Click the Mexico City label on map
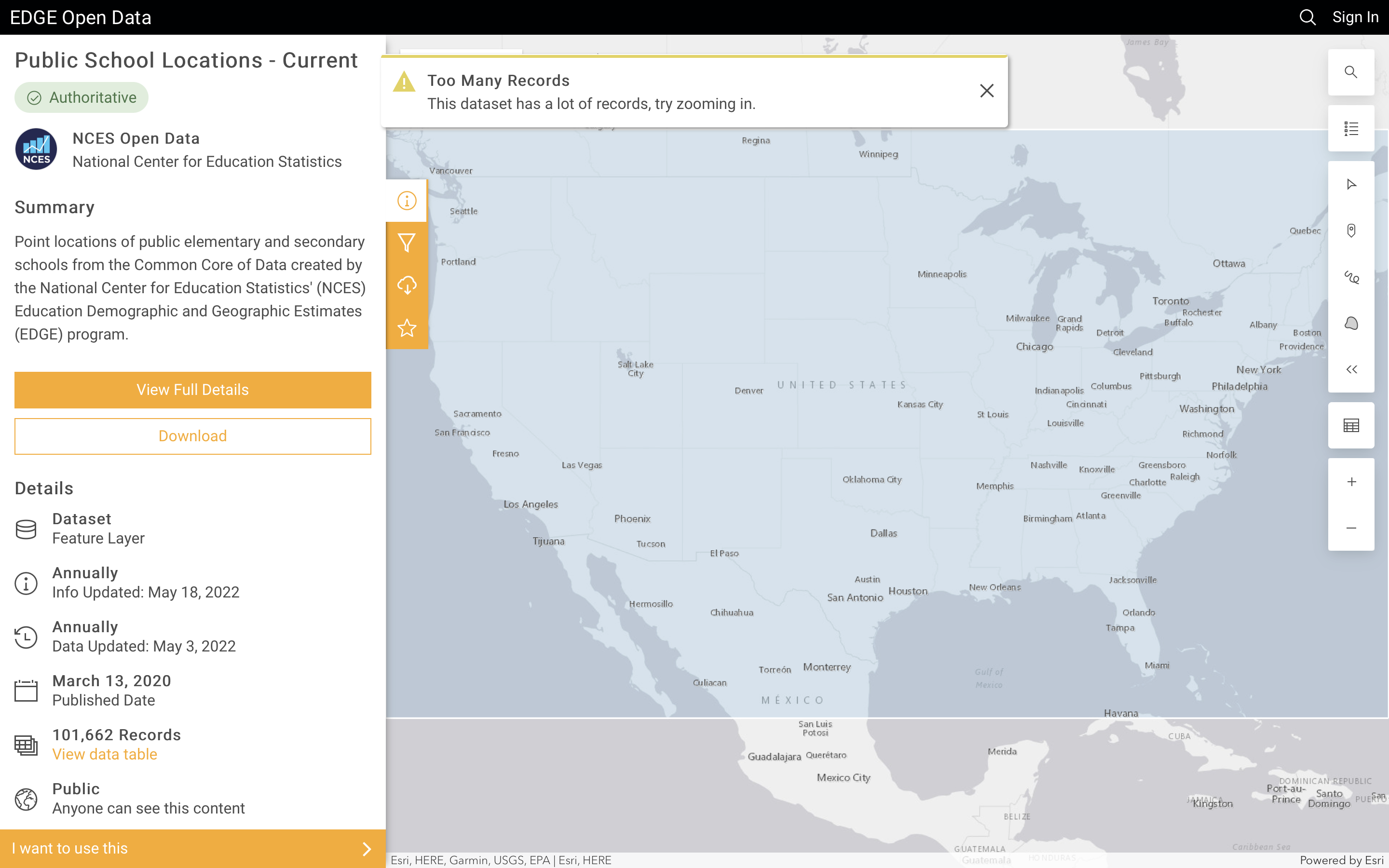This screenshot has height=868, width=1389. pos(844,778)
